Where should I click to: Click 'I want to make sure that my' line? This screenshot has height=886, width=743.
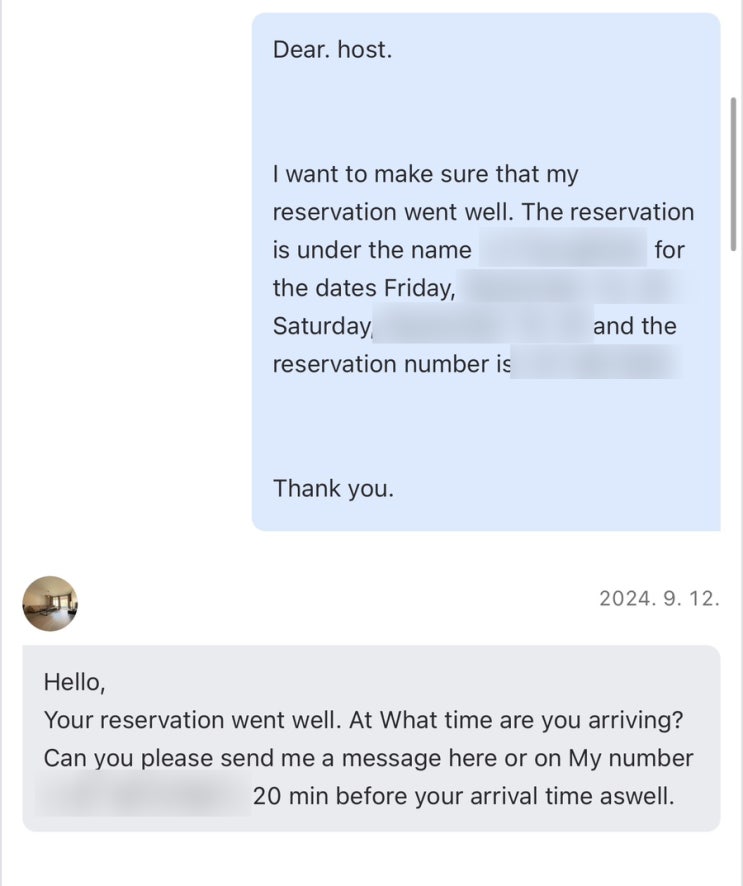[425, 174]
